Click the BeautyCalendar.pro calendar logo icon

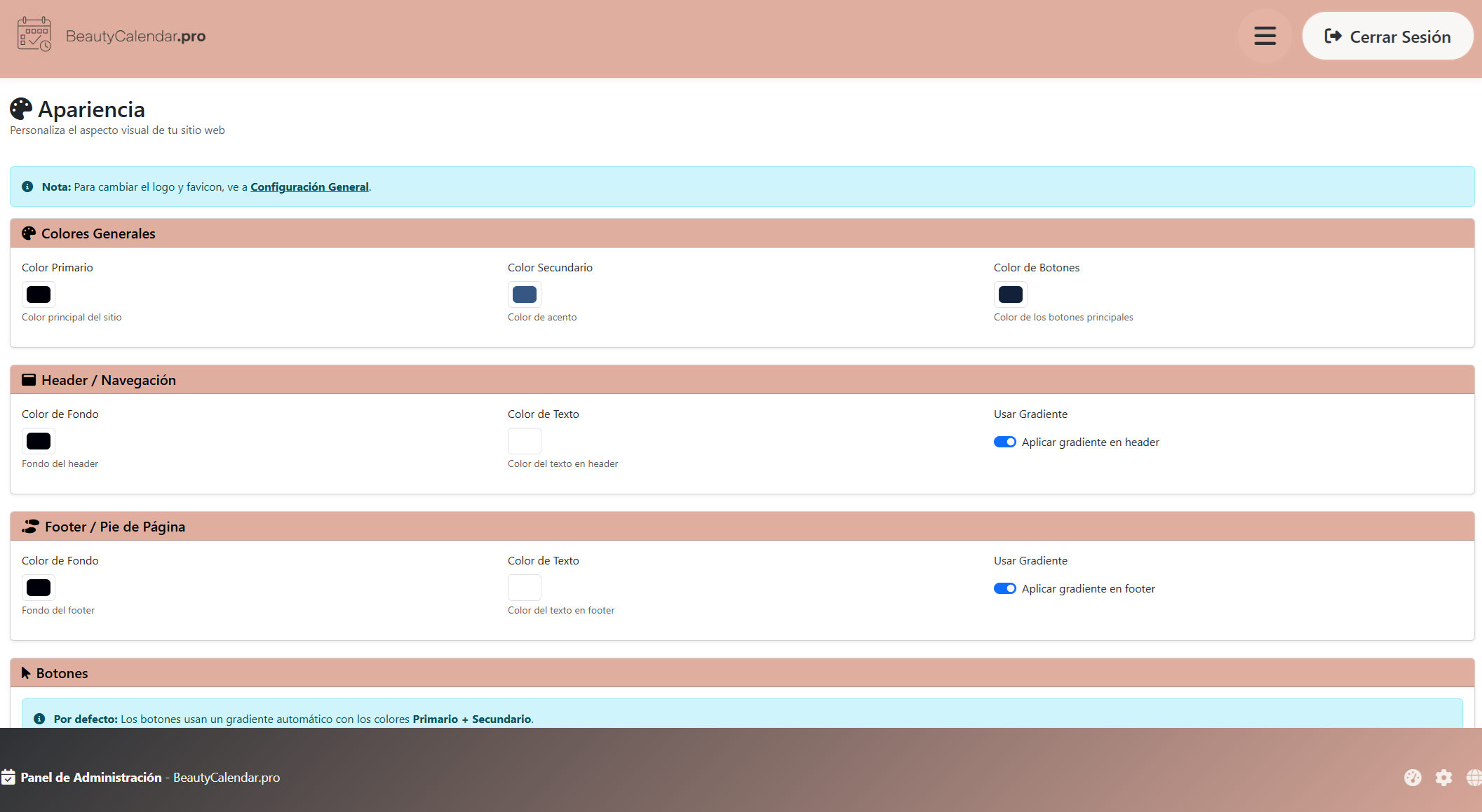(x=34, y=34)
